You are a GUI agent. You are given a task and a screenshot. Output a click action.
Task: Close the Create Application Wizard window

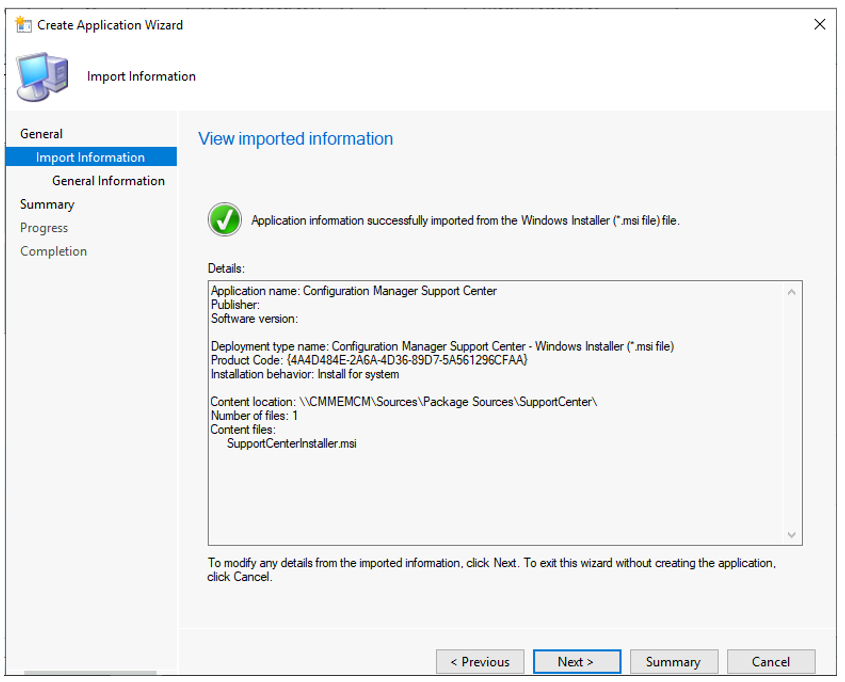click(x=819, y=24)
